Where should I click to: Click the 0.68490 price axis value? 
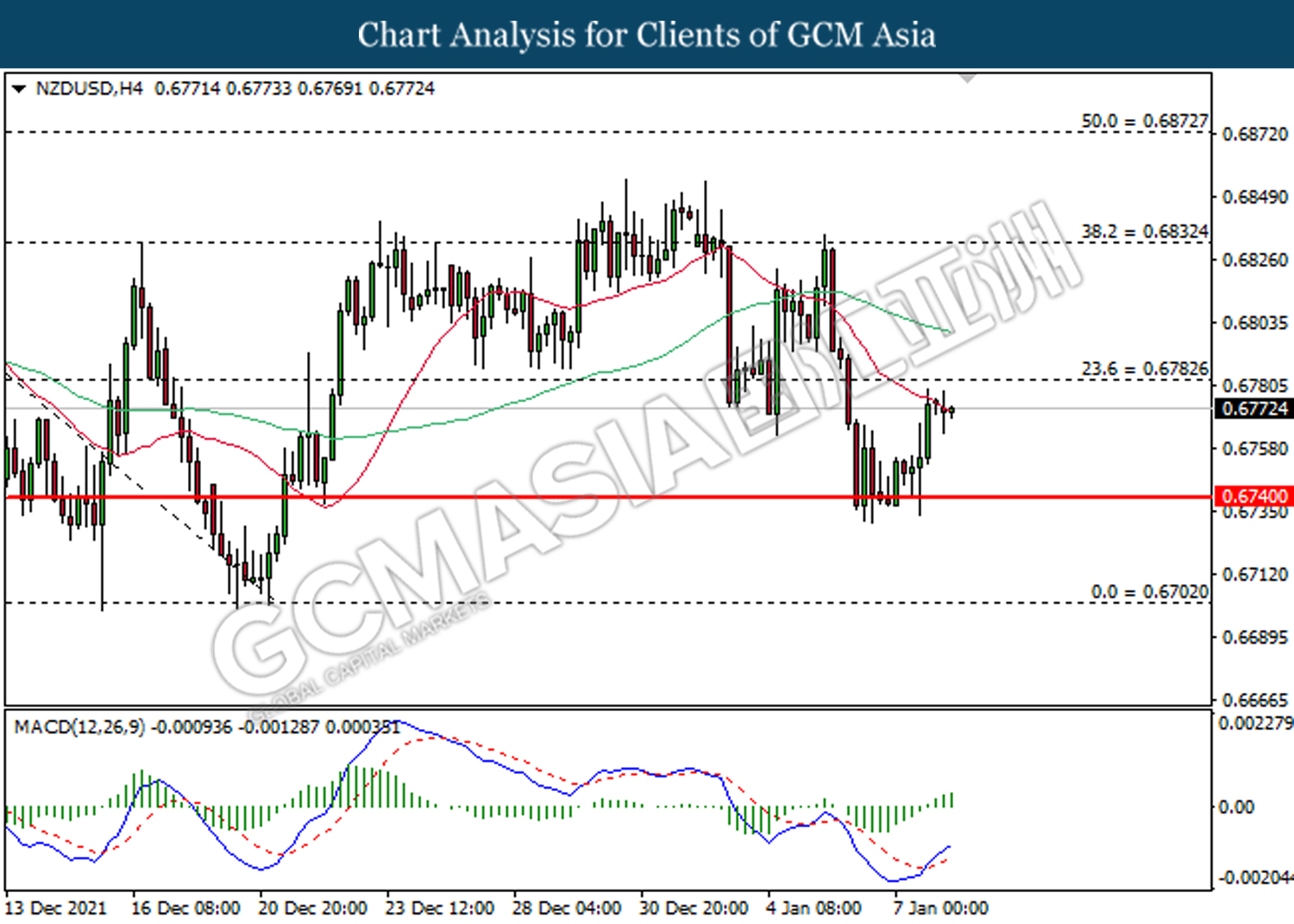click(x=1255, y=198)
